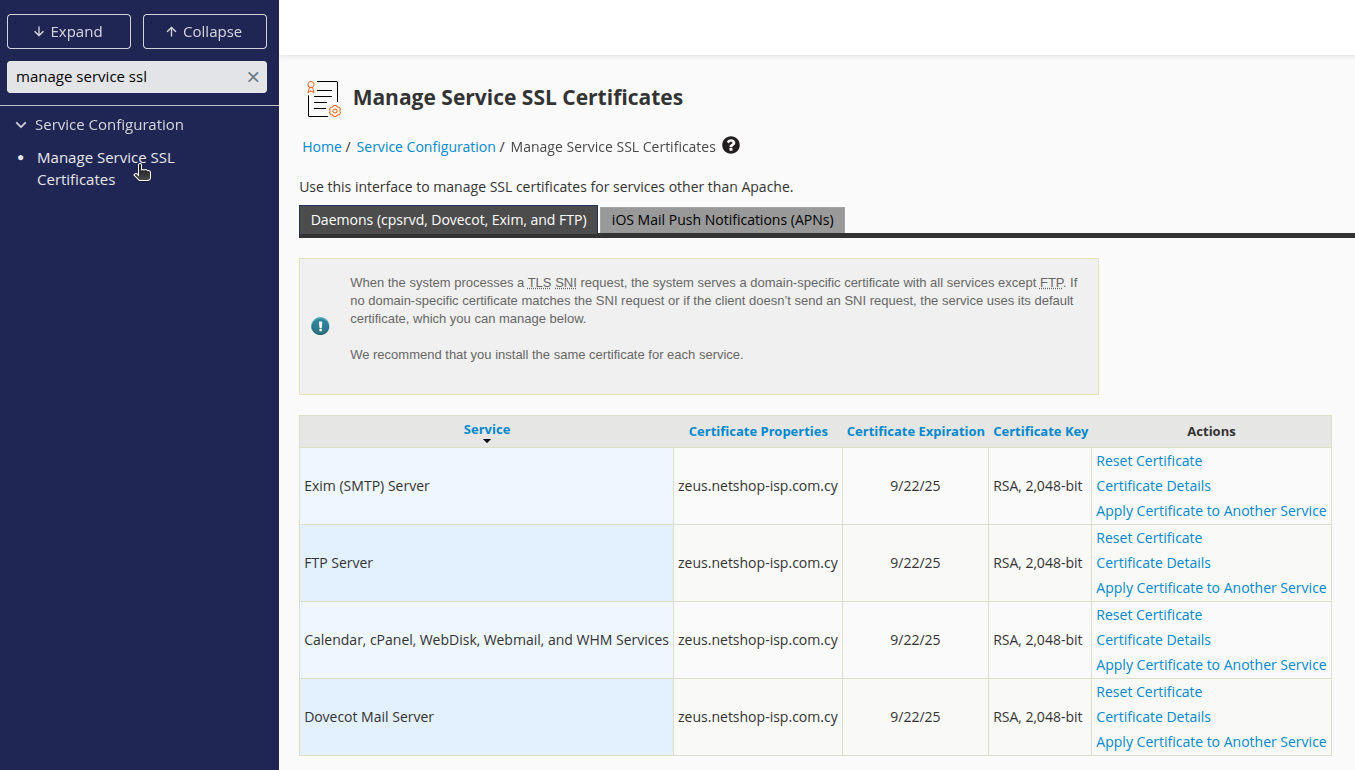Sort by Certificate Properties column

758,431
